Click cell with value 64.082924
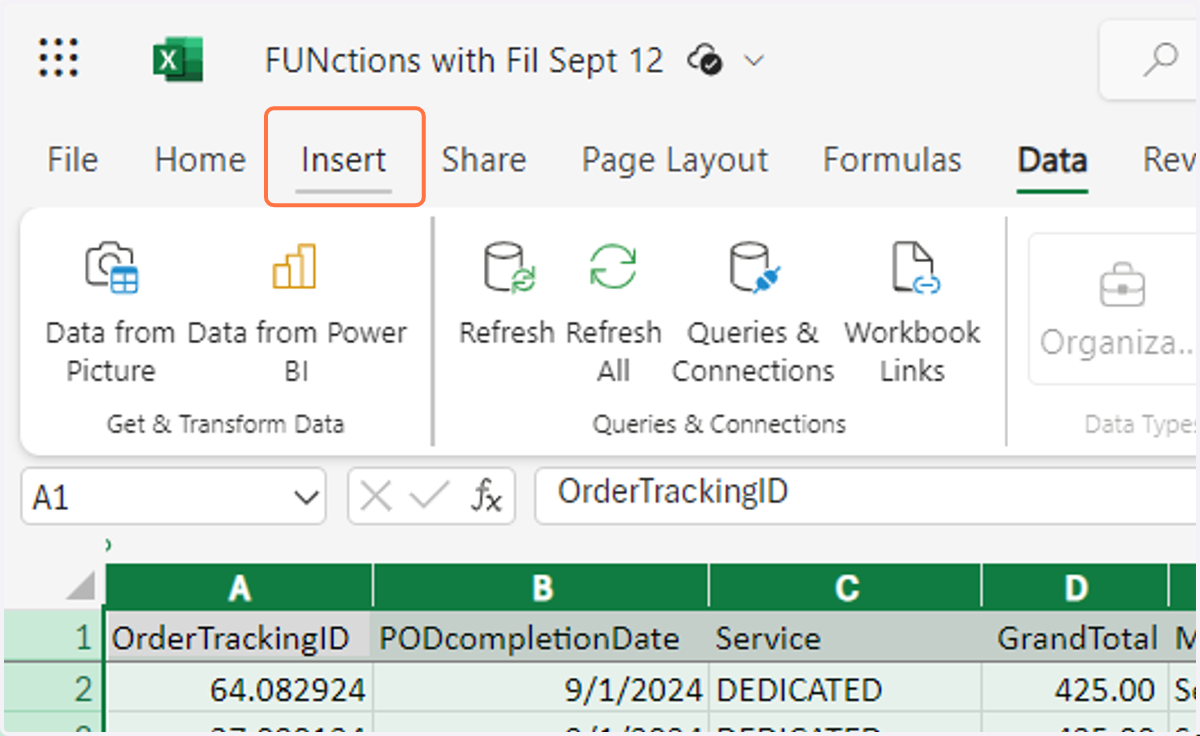Viewport: 1200px width, 736px height. pos(239,689)
